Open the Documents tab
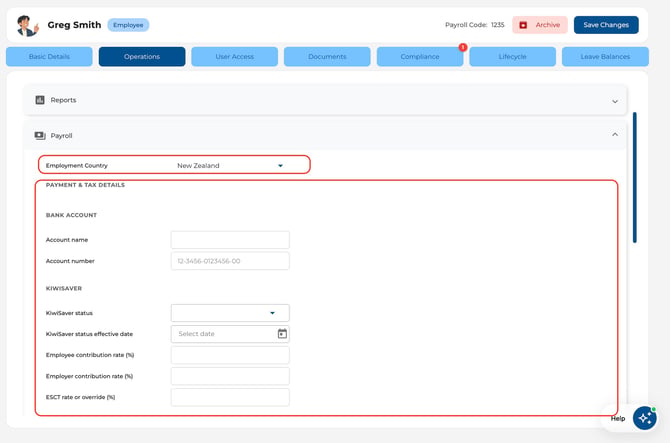Screen dimensions: 670x443 [327, 56]
